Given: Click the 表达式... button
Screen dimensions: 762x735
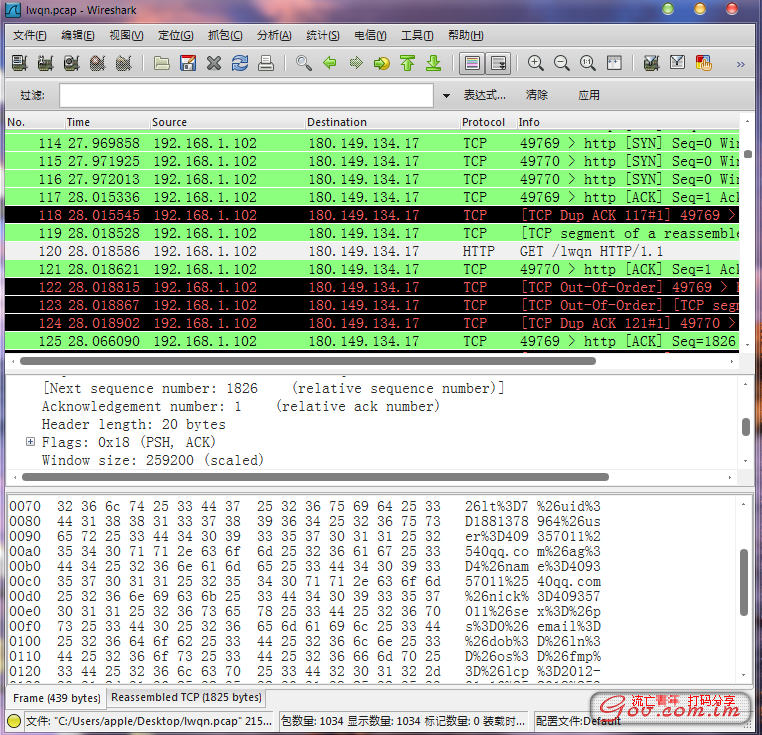Looking at the screenshot, I should (x=485, y=95).
